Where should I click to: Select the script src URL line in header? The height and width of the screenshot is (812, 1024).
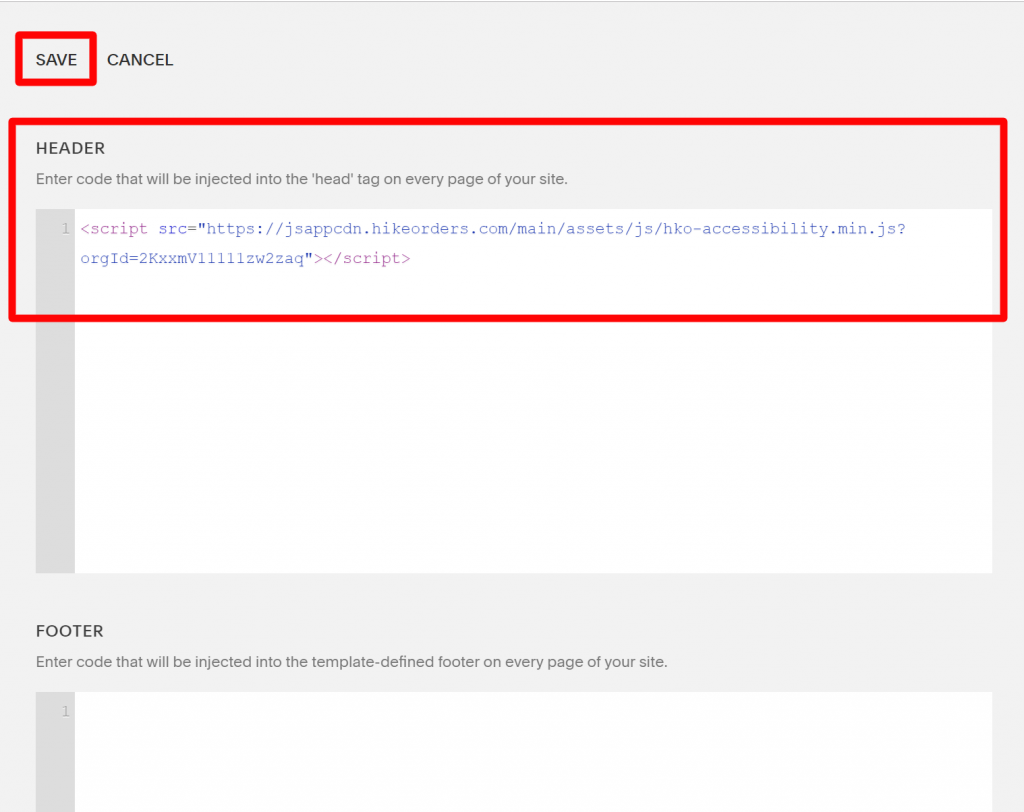493,229
